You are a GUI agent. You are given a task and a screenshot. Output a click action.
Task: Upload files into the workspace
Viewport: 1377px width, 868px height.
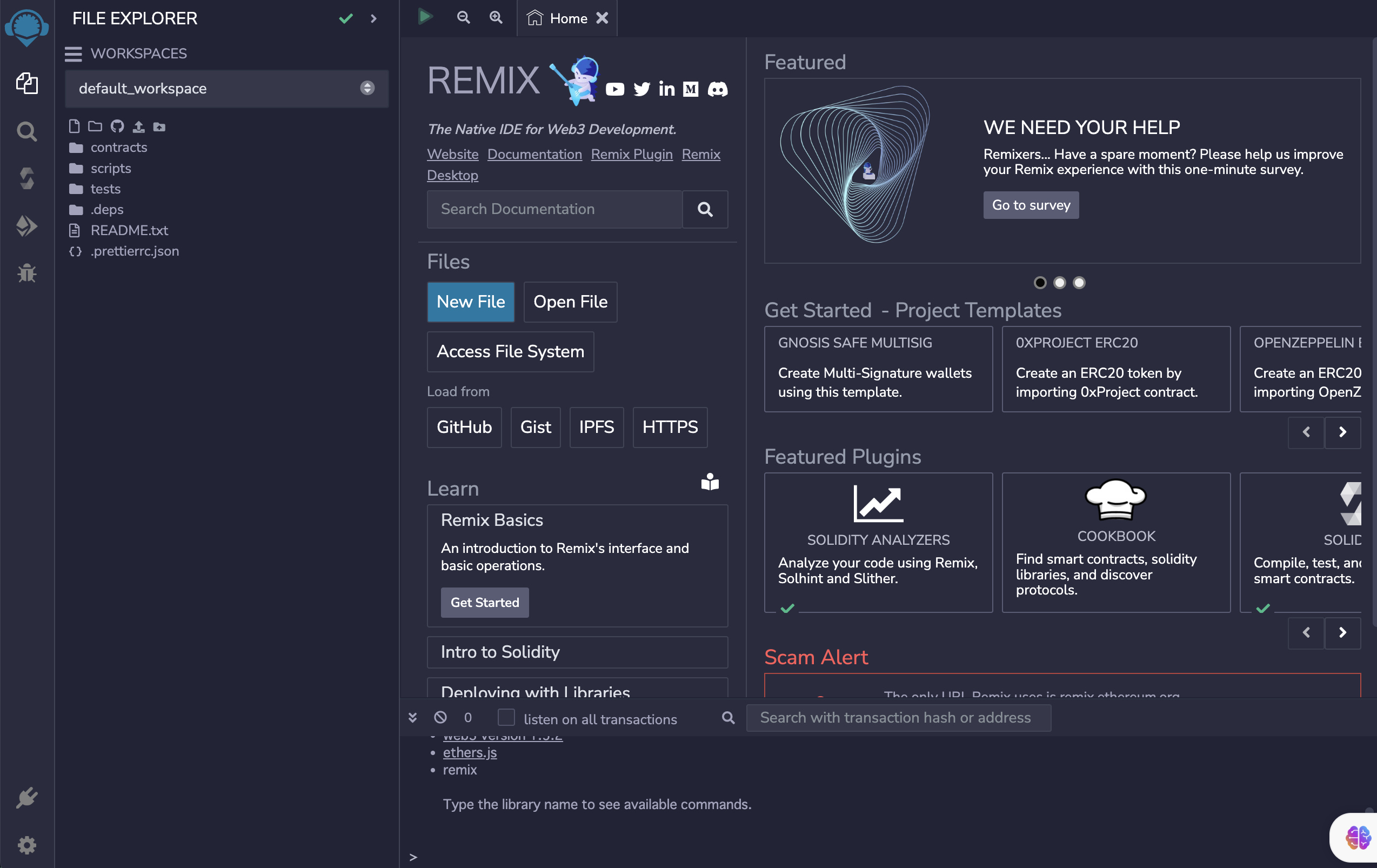[x=138, y=126]
